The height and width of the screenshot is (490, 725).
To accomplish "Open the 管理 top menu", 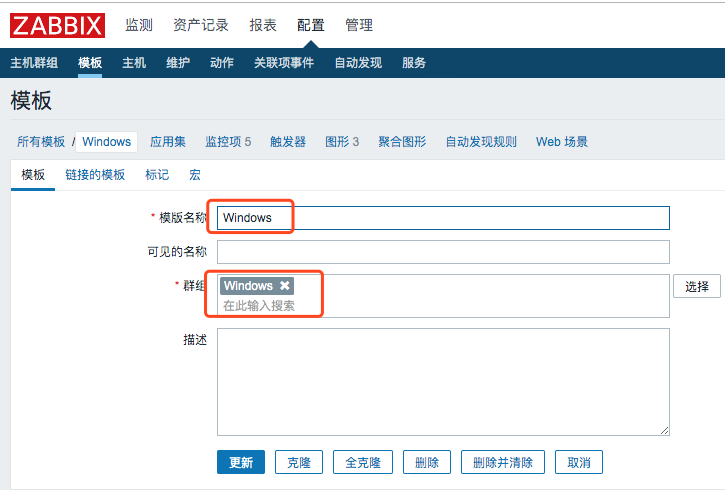I will (x=359, y=25).
